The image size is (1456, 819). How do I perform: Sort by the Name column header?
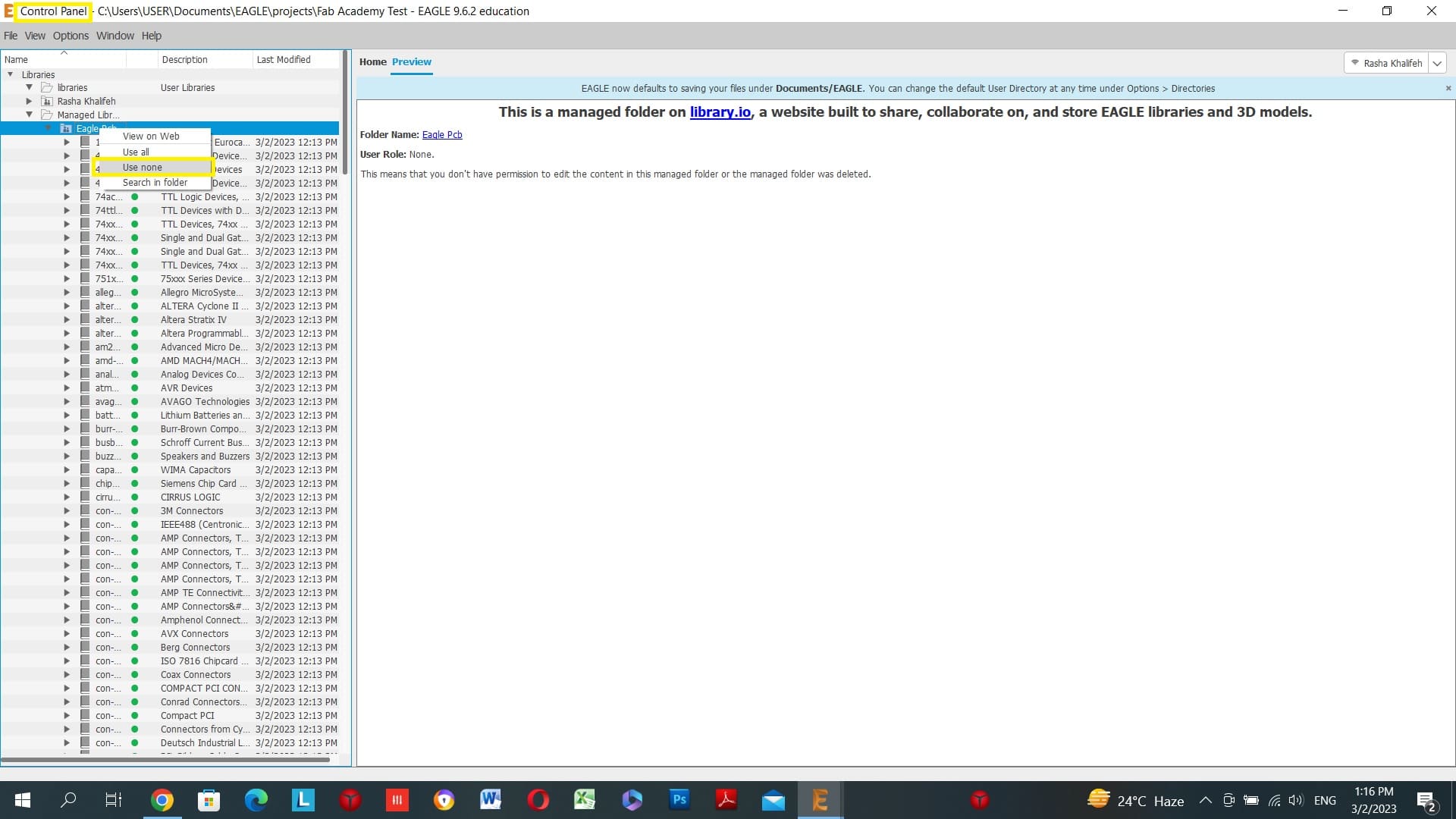(x=64, y=60)
